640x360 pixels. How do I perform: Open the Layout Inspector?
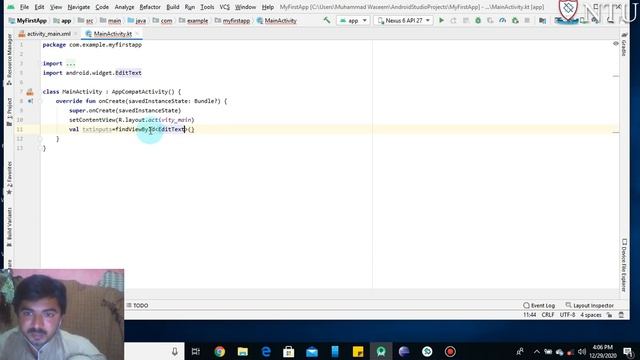(589, 305)
